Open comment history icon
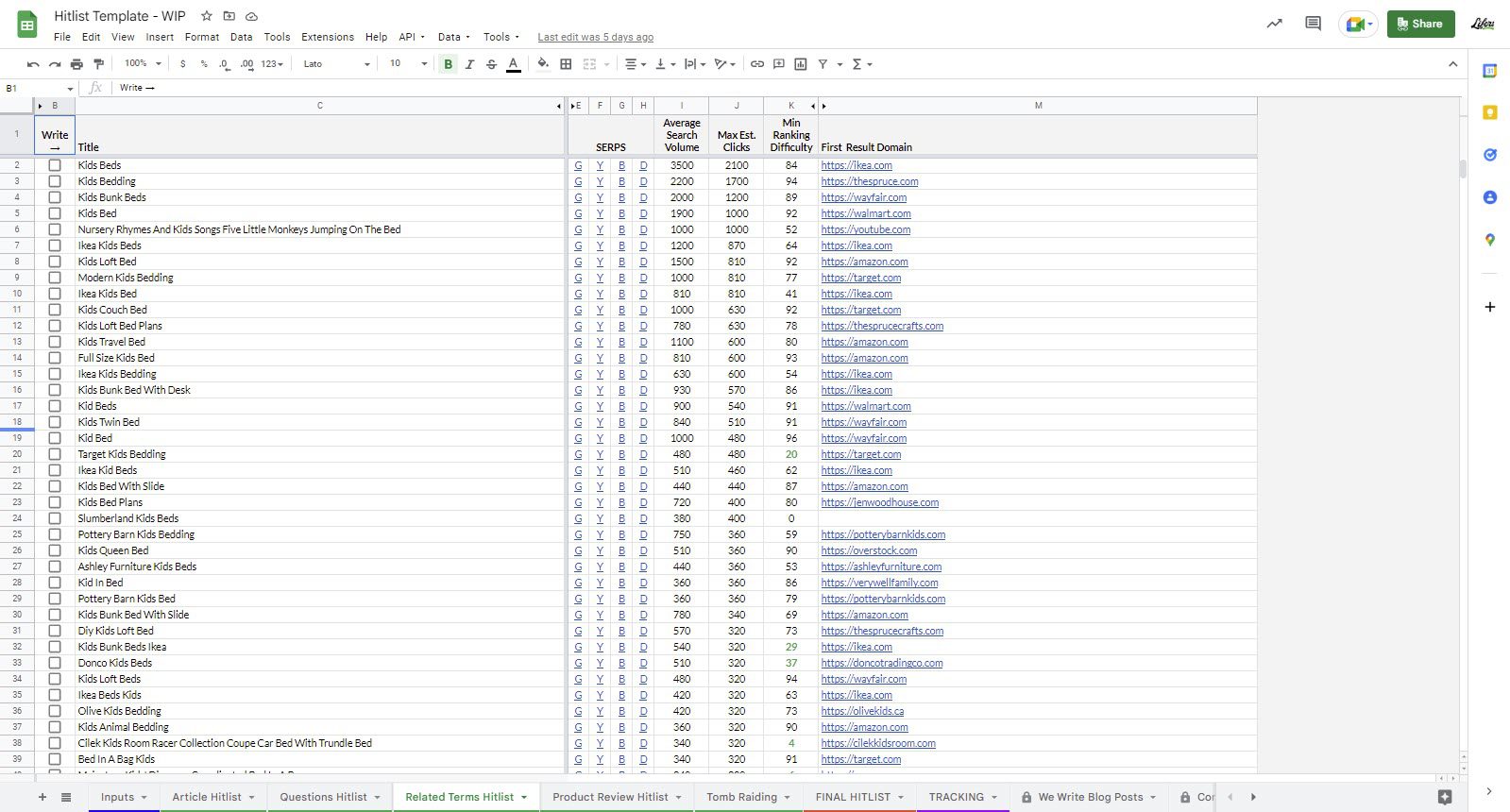This screenshot has width=1510, height=812. 1313,24
